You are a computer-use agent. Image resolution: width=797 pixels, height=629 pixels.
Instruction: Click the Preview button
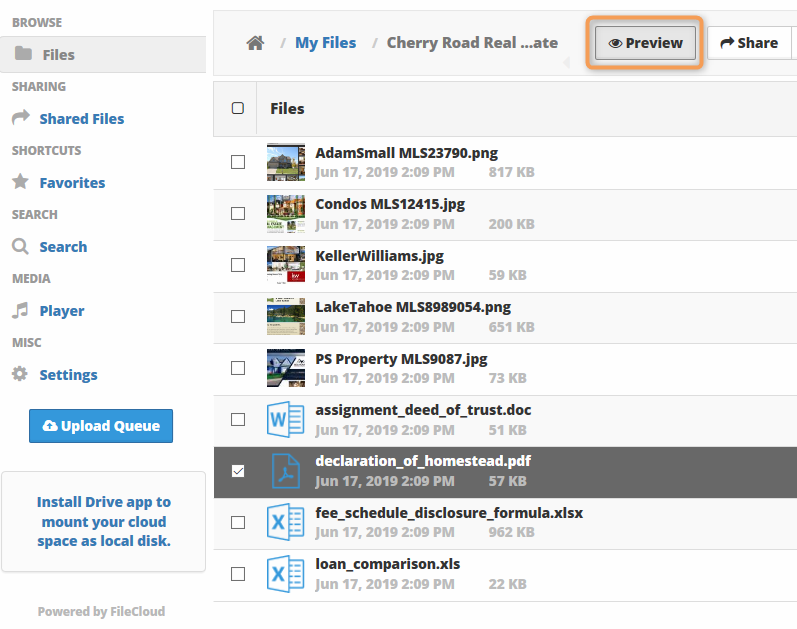click(645, 43)
